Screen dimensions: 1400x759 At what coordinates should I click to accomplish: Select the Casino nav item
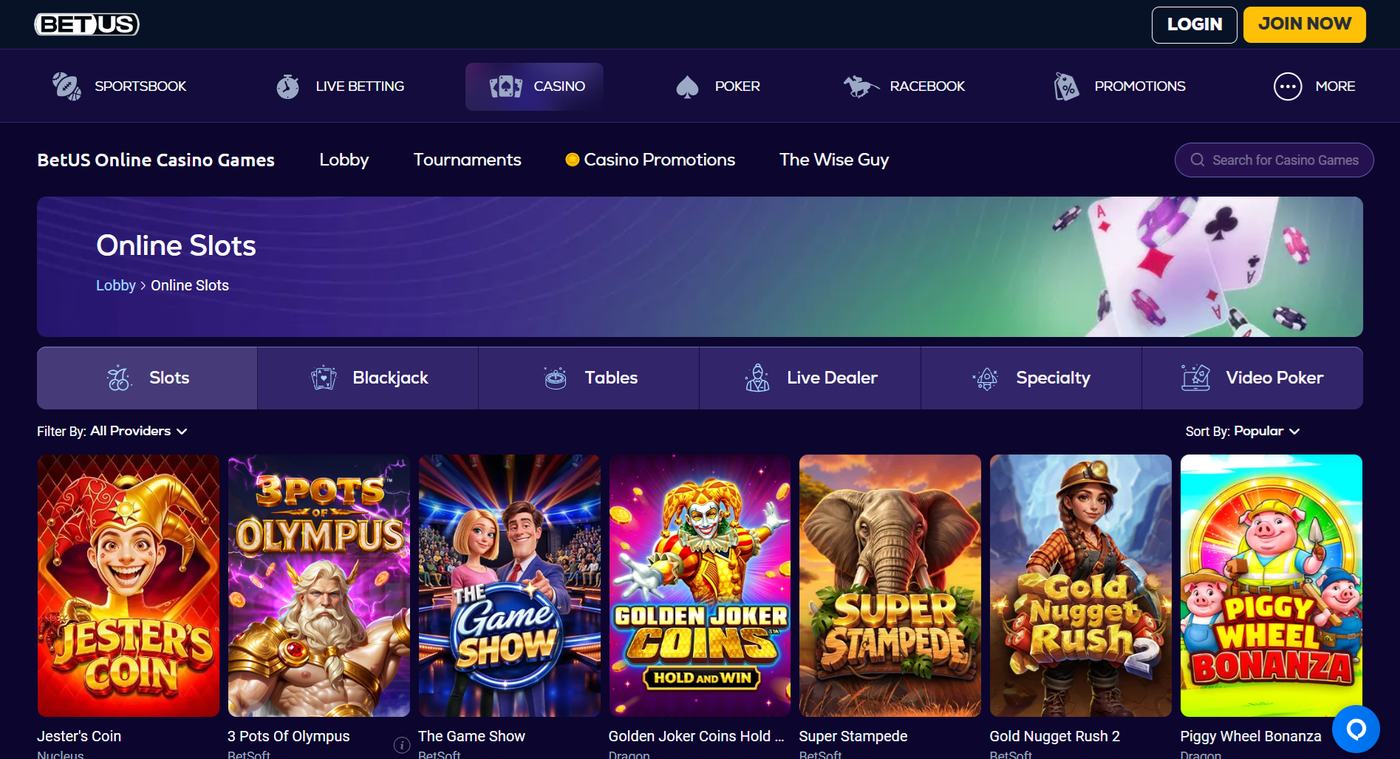534,86
